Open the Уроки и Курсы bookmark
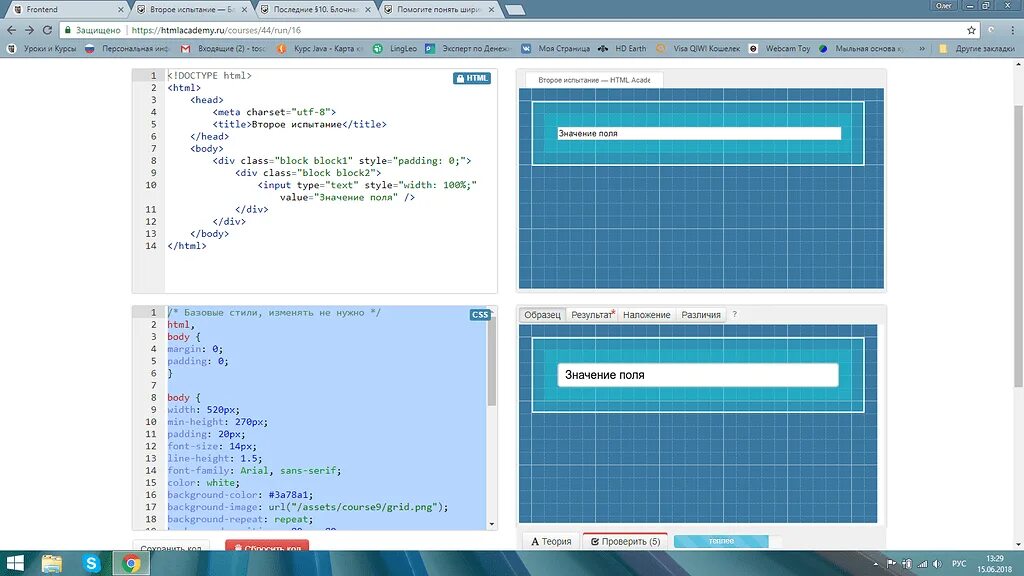This screenshot has width=1024, height=576. (42, 48)
